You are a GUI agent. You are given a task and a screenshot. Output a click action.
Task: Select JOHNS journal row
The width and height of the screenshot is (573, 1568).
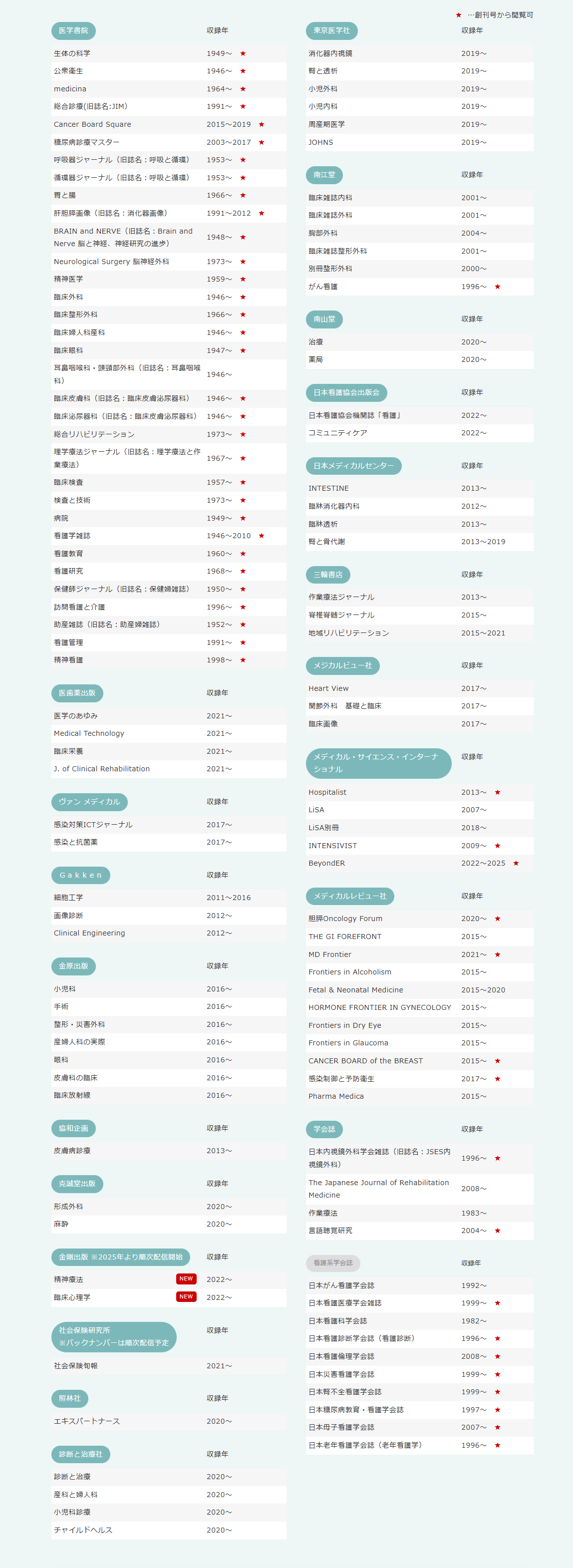pos(420,142)
